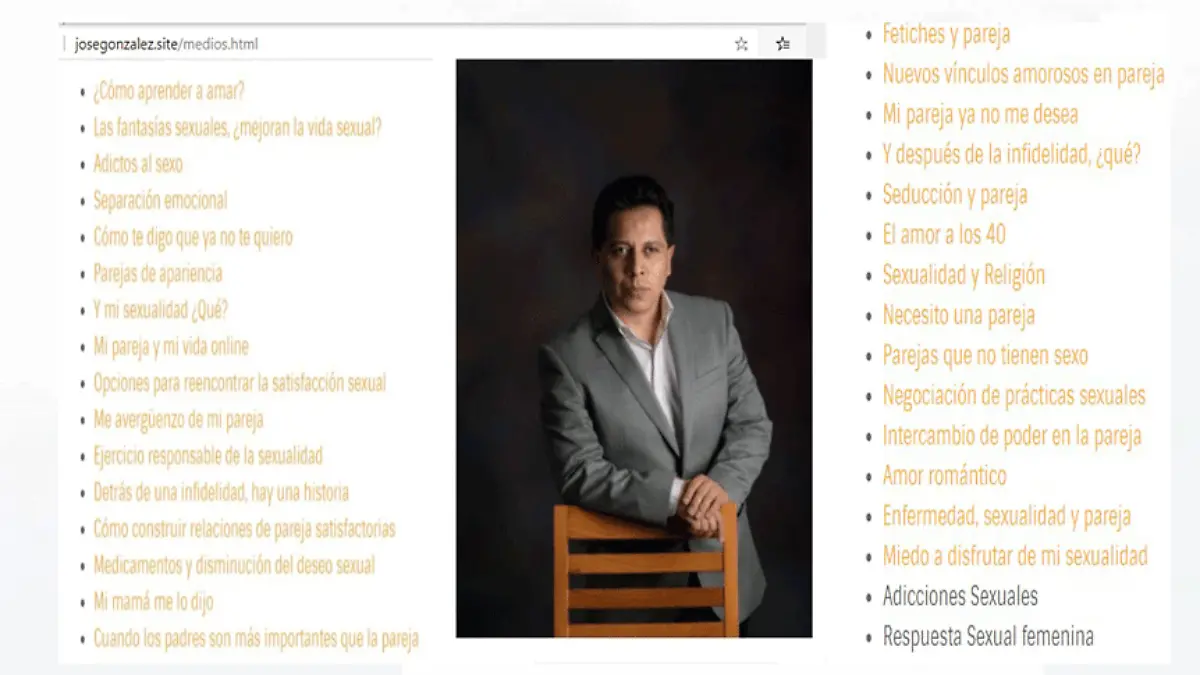Open the 'Fetiches y pareja' link
This screenshot has width=1200, height=675.
click(946, 34)
